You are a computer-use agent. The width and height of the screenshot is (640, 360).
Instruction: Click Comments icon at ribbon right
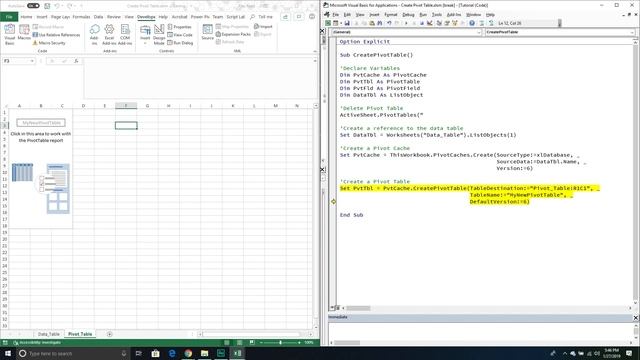click(299, 17)
